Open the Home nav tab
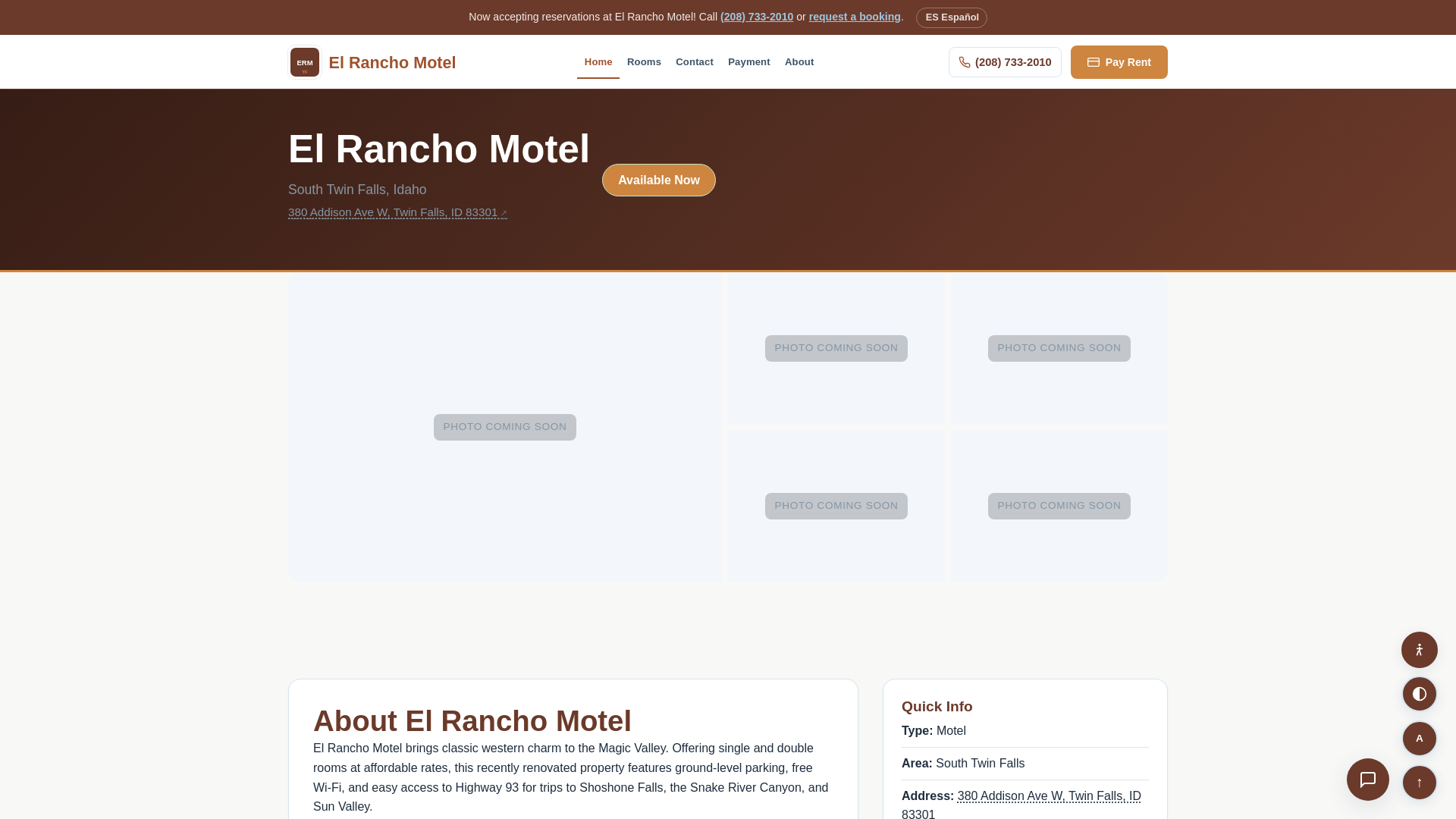Screen dimensions: 1456x819 click(598, 62)
